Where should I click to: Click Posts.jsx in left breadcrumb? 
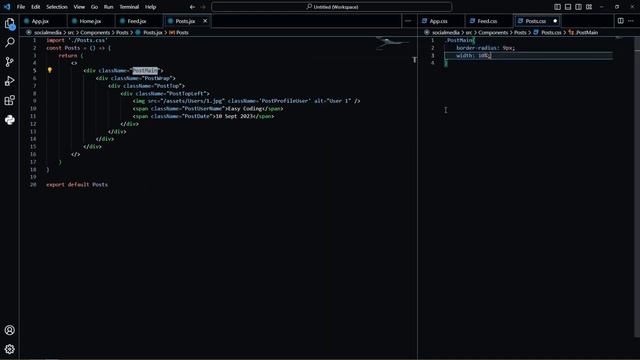point(153,32)
